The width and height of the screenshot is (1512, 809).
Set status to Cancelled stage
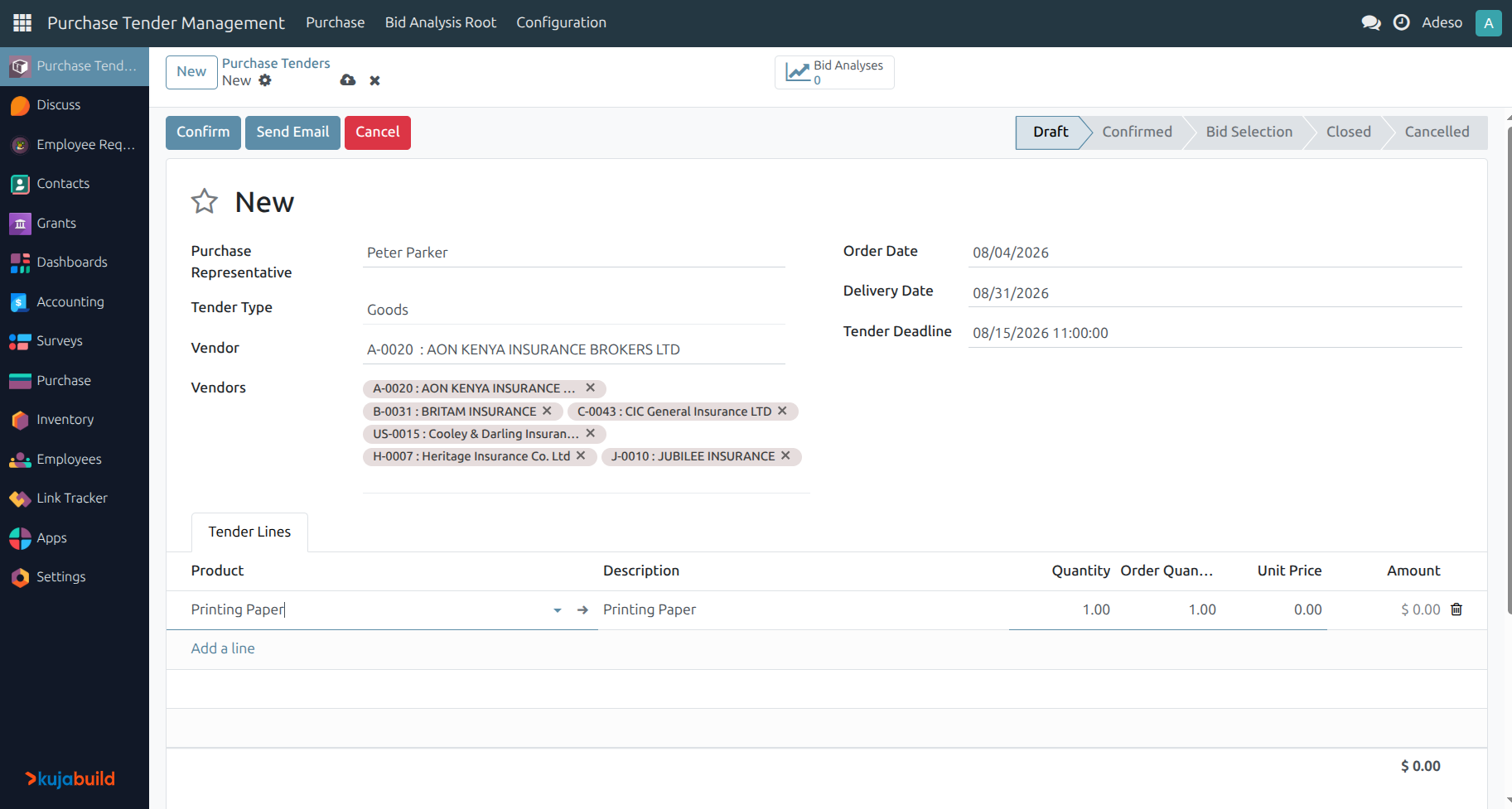click(x=1437, y=132)
